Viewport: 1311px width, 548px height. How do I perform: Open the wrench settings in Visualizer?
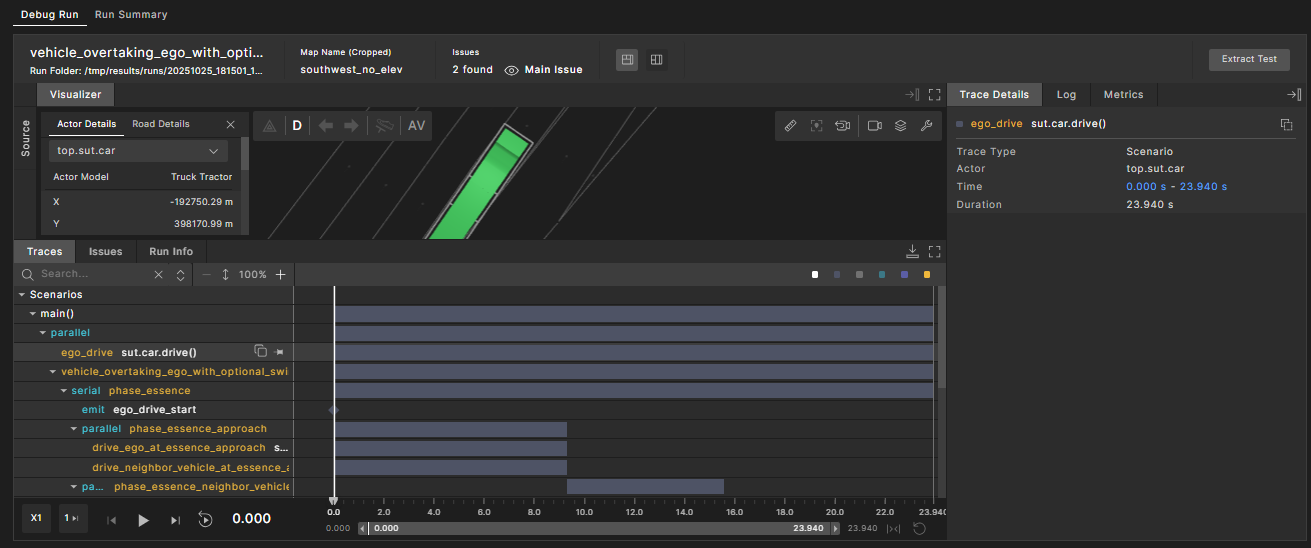coord(926,126)
